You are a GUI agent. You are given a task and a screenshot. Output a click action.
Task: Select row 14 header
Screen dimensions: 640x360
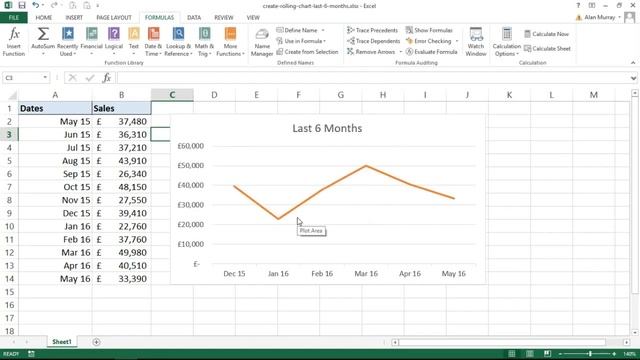pos(9,279)
